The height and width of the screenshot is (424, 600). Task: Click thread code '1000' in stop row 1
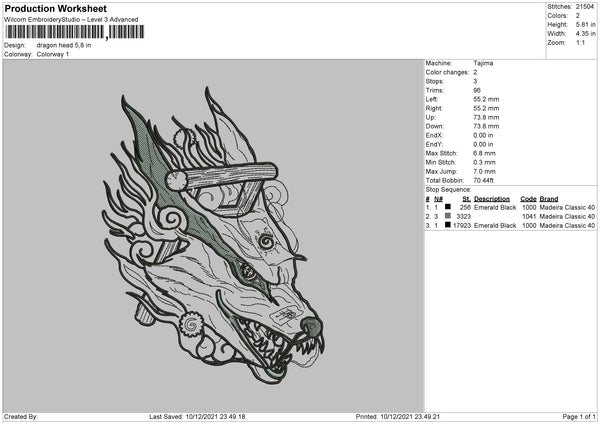[x=529, y=207]
